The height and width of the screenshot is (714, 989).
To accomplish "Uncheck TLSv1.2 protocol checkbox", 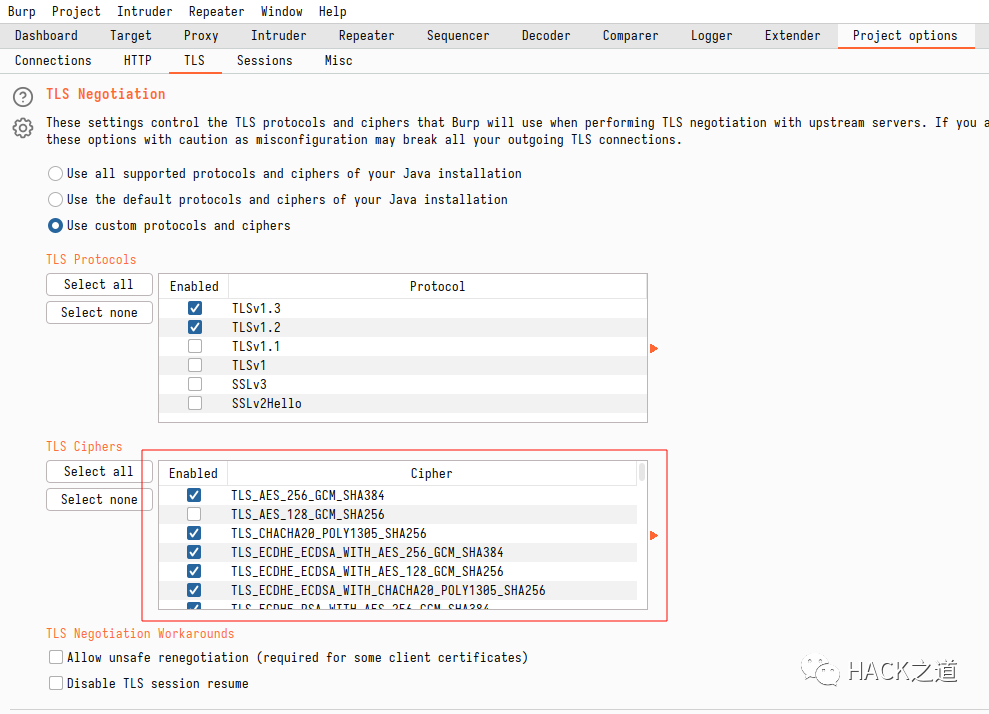I will [x=195, y=327].
